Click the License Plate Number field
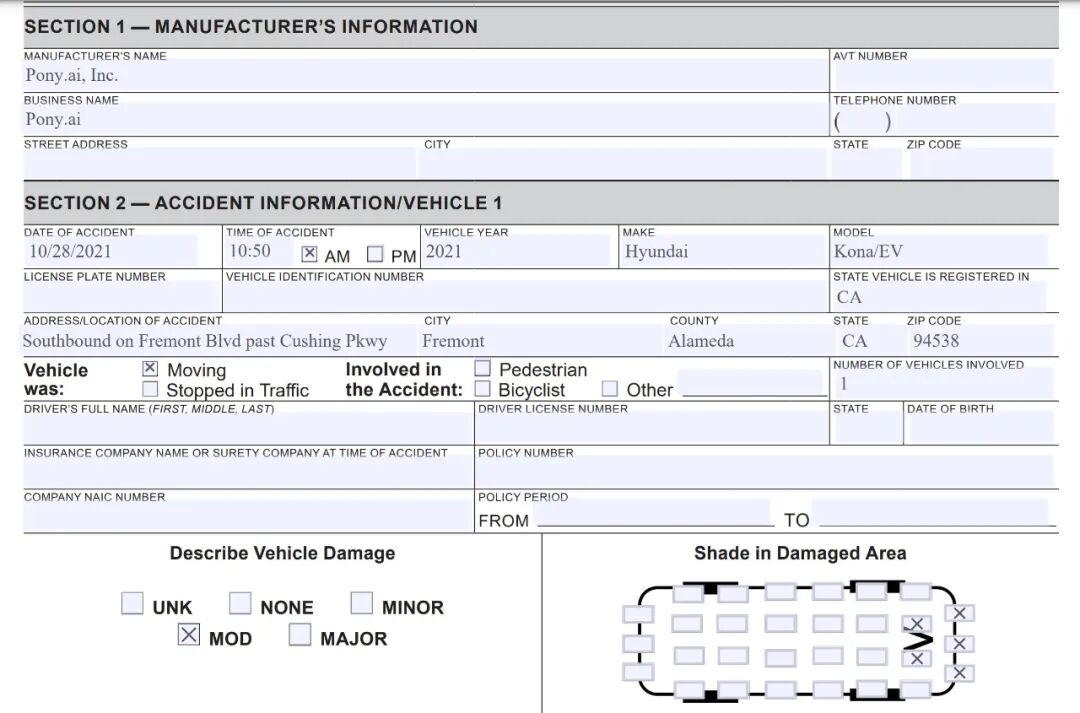This screenshot has height=713, width=1080. [122, 297]
